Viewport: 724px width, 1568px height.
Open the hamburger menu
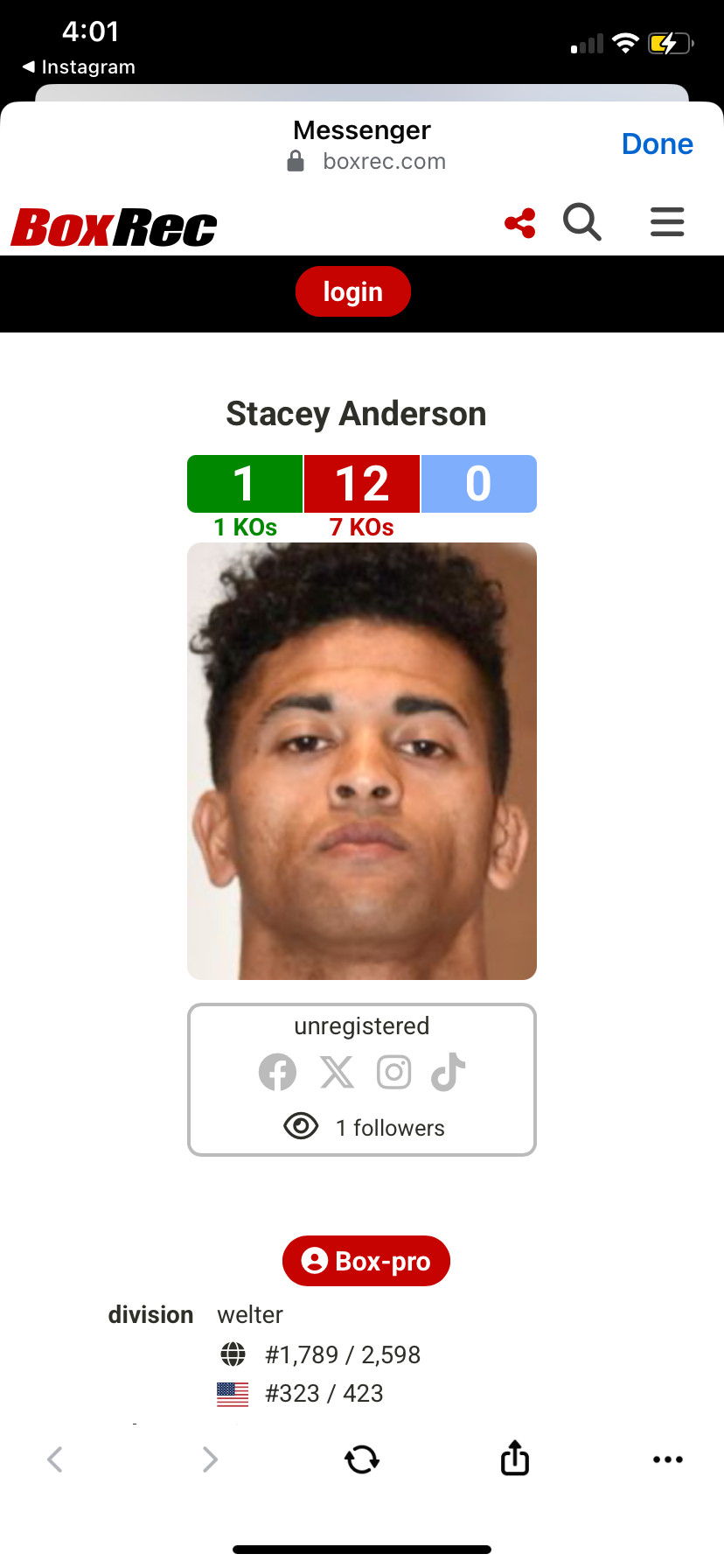coord(667,222)
